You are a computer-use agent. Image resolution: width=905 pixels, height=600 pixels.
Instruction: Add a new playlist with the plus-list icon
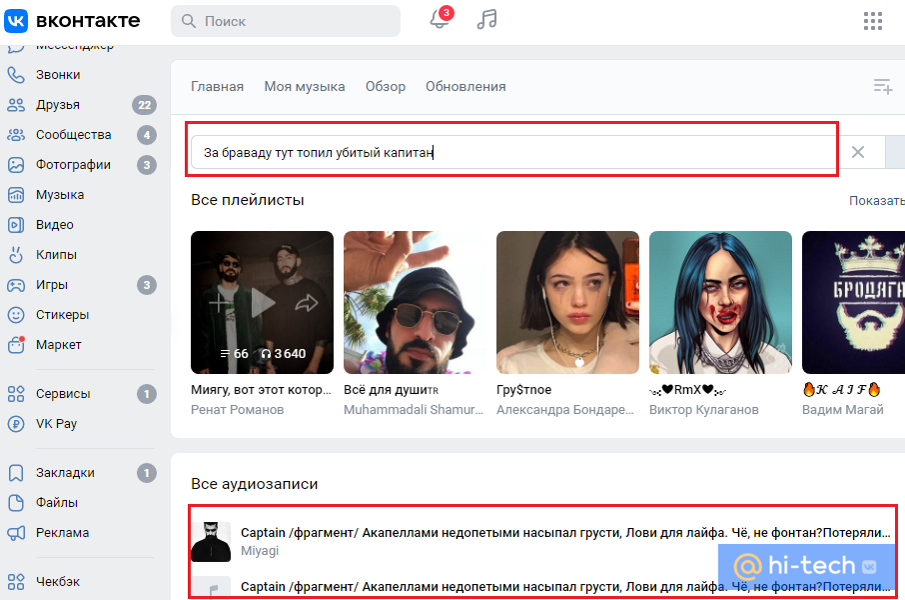pyautogui.click(x=882, y=87)
